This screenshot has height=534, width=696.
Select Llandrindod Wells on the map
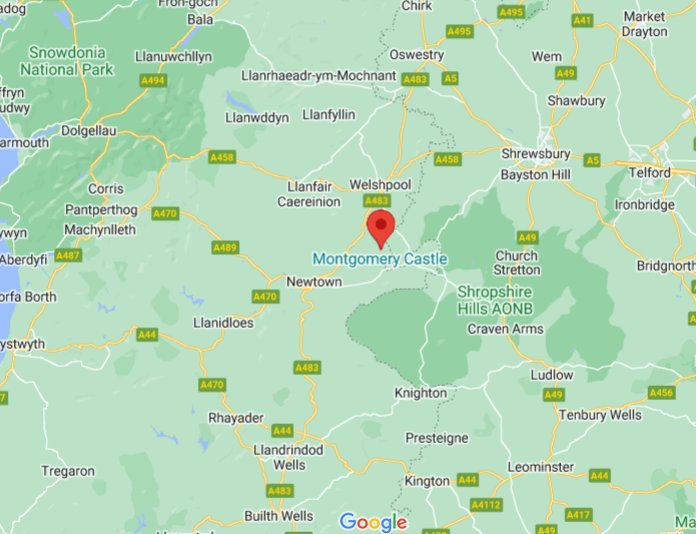pos(289,457)
